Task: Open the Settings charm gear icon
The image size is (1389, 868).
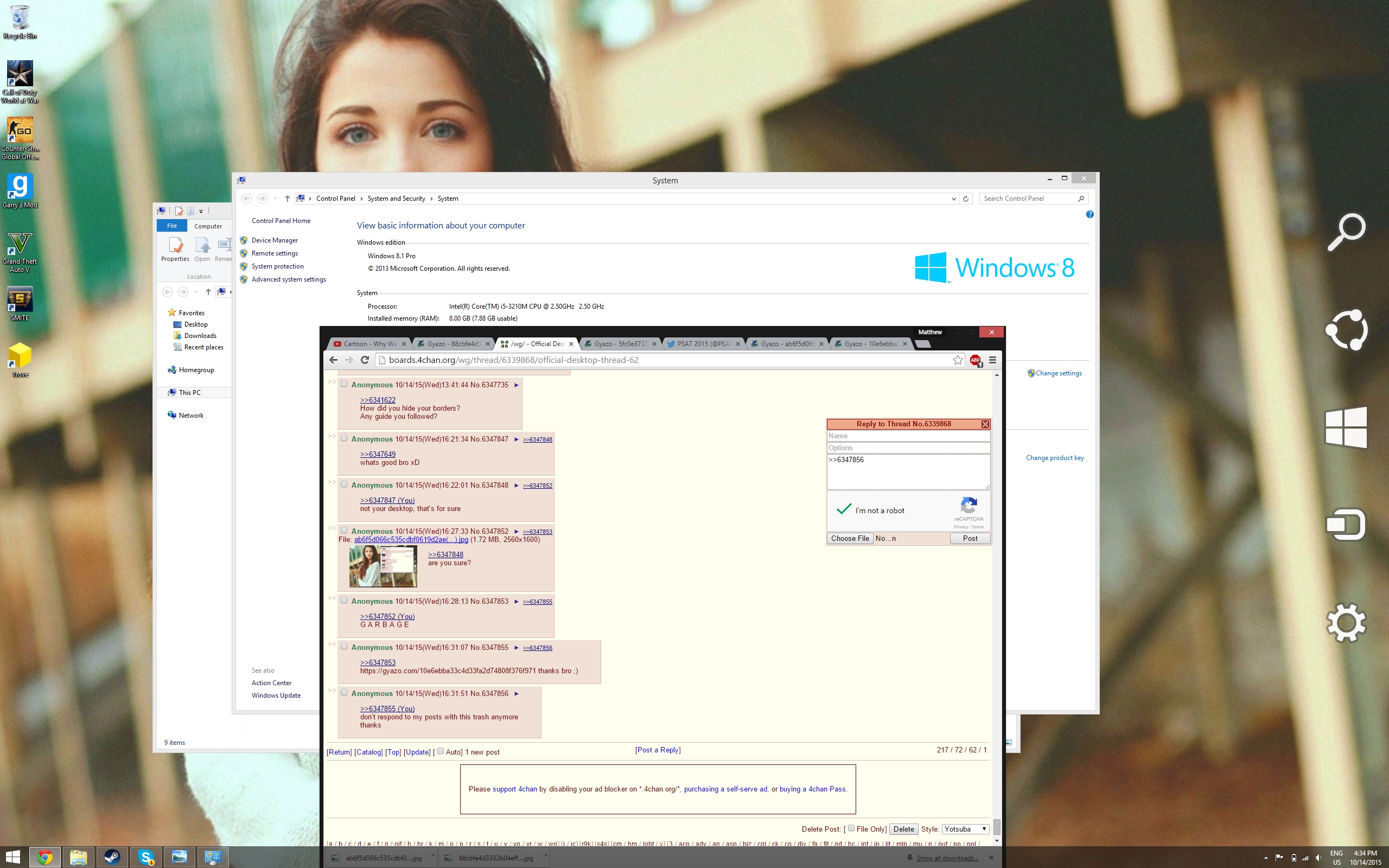Action: coord(1346,623)
